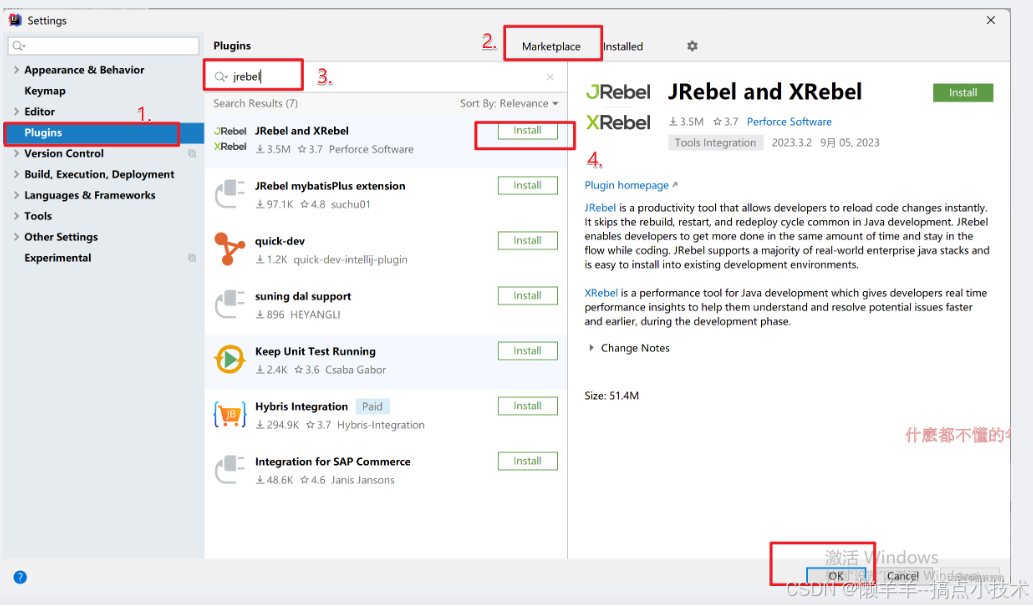
Task: Click the help question mark icon
Action: pyautogui.click(x=20, y=578)
